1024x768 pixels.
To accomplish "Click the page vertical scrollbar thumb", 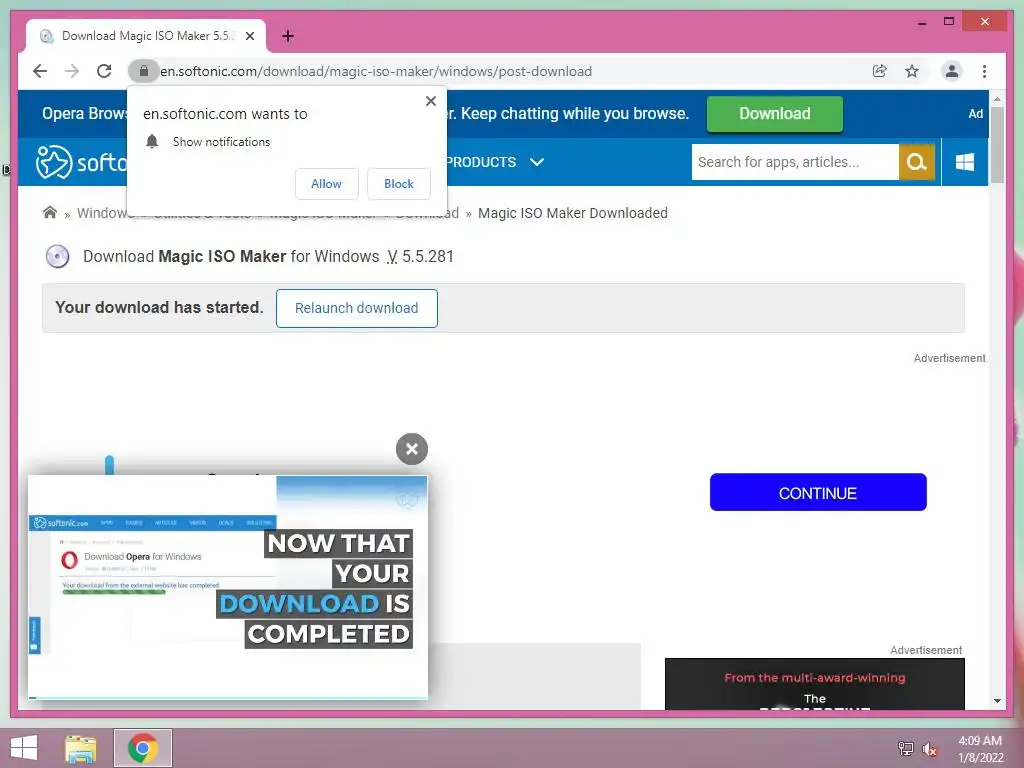I will tap(997, 144).
